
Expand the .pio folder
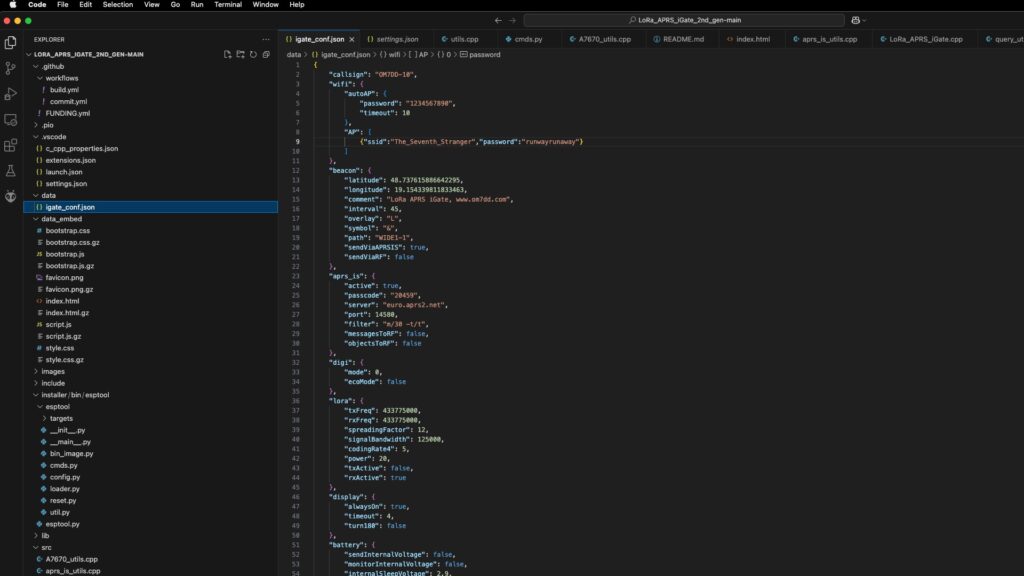pyautogui.click(x=48, y=125)
